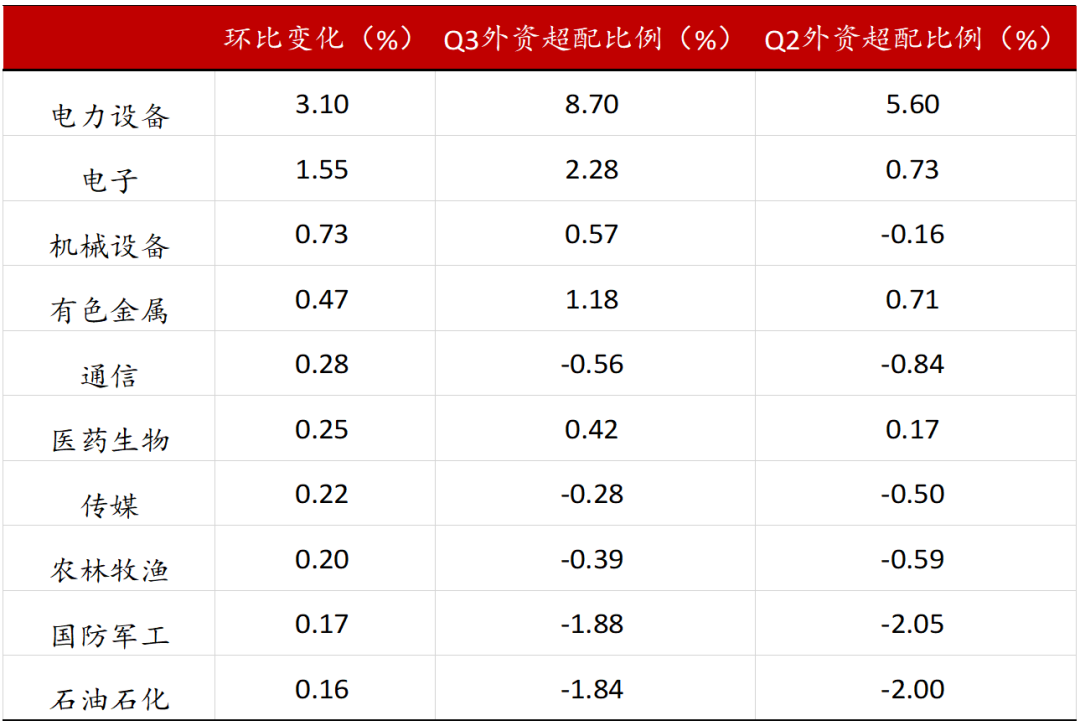The image size is (1080, 726).
Task: Click the 石油石化 row label
Action: (110, 699)
